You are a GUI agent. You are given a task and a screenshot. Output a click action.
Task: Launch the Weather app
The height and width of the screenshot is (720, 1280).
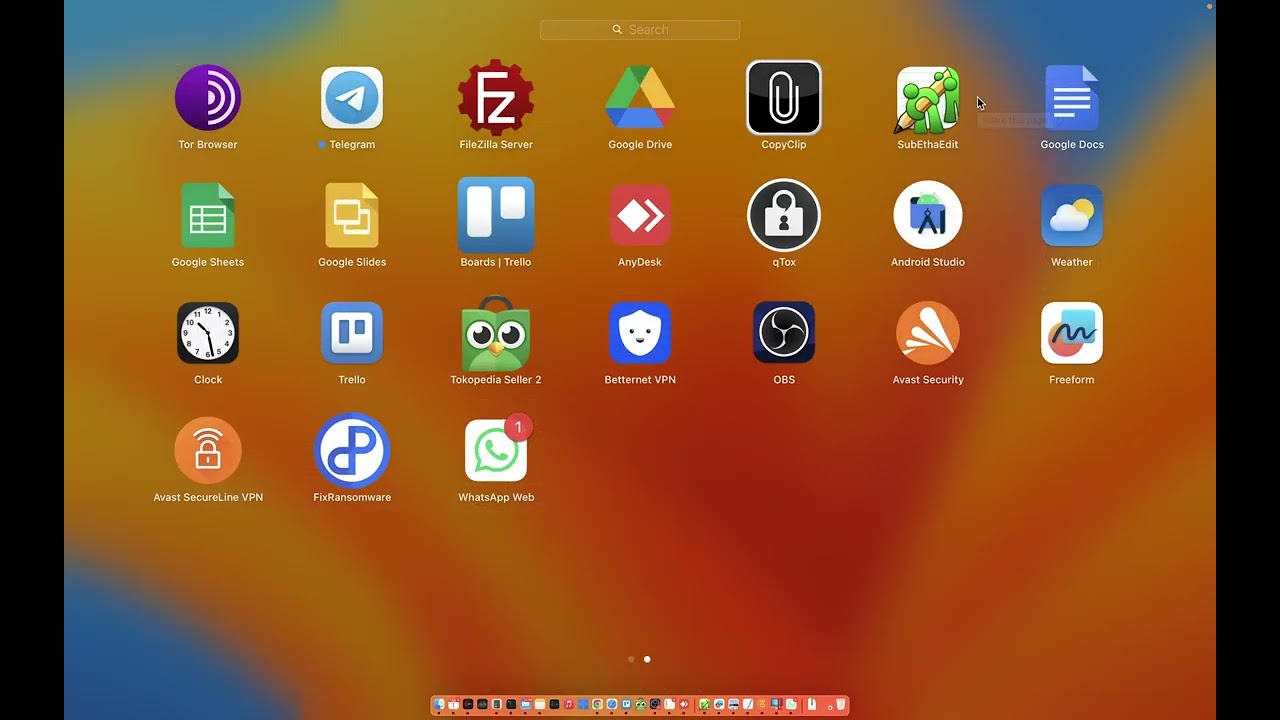(x=1072, y=215)
